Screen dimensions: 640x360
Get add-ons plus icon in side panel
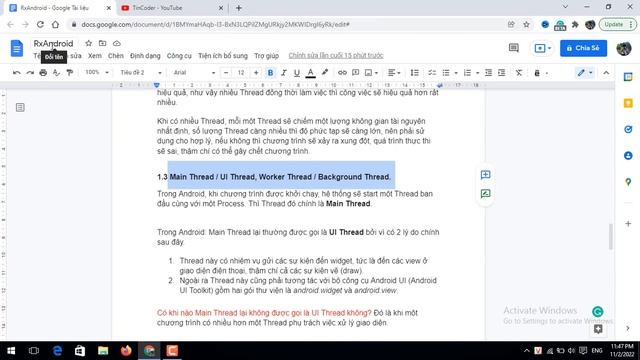click(x=628, y=224)
